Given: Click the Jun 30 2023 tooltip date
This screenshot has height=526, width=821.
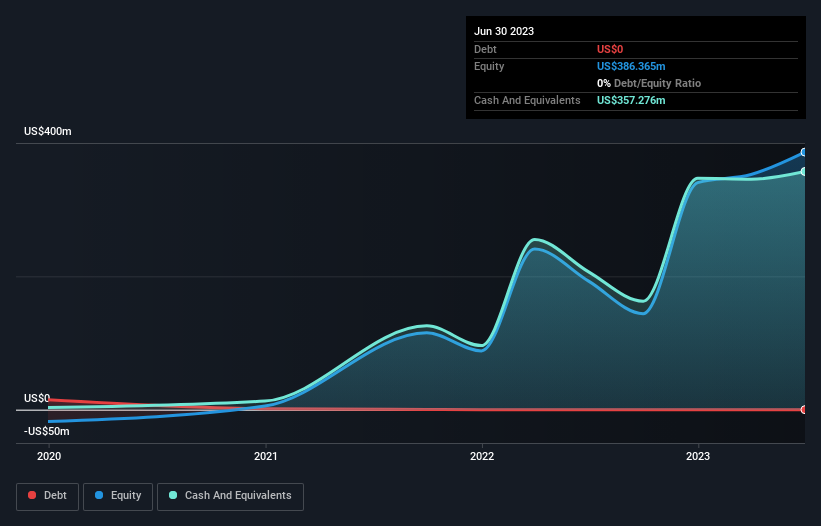Looking at the screenshot, I should click(x=504, y=31).
